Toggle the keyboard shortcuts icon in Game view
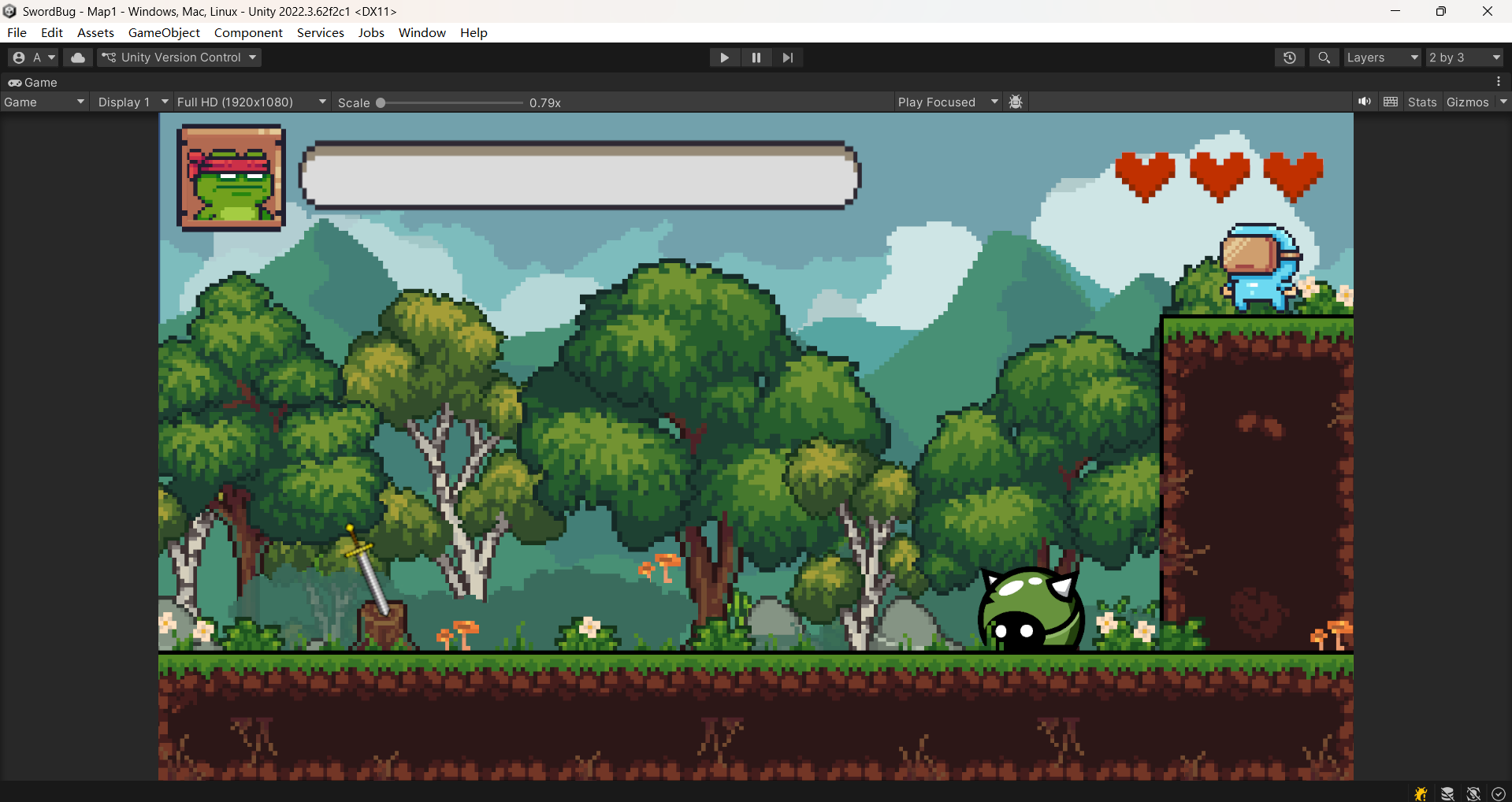This screenshot has width=1512, height=802. click(x=1391, y=102)
